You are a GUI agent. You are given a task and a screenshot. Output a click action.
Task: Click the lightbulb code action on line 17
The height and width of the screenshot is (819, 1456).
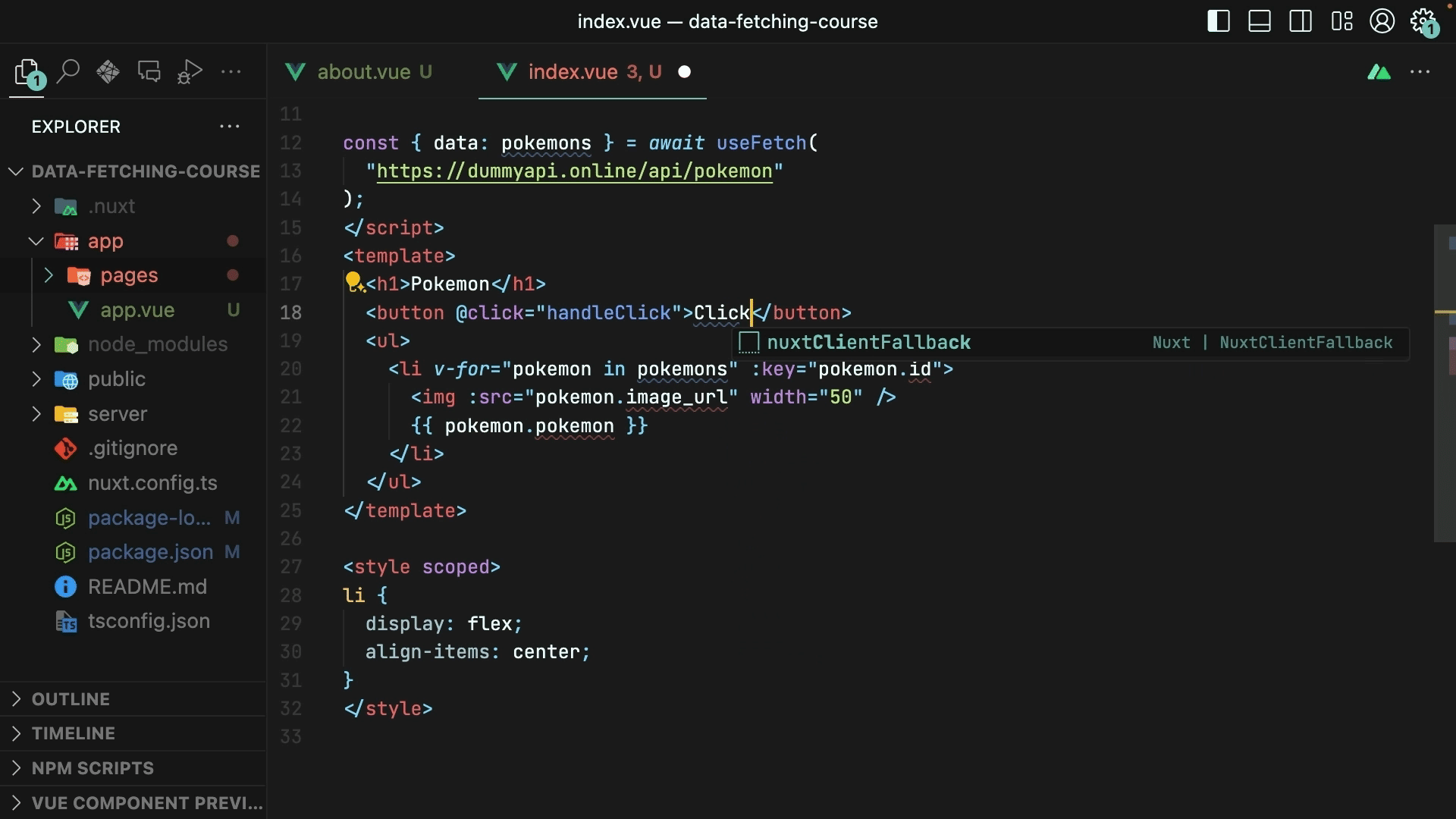click(x=353, y=283)
